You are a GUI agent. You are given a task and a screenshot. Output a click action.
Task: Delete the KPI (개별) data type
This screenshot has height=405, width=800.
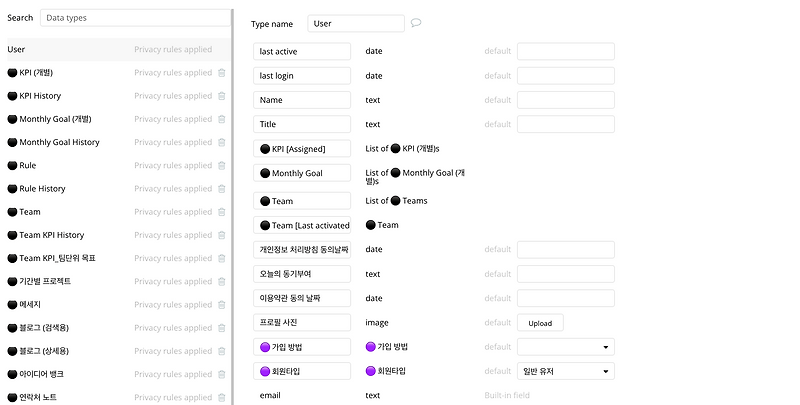tap(221, 73)
